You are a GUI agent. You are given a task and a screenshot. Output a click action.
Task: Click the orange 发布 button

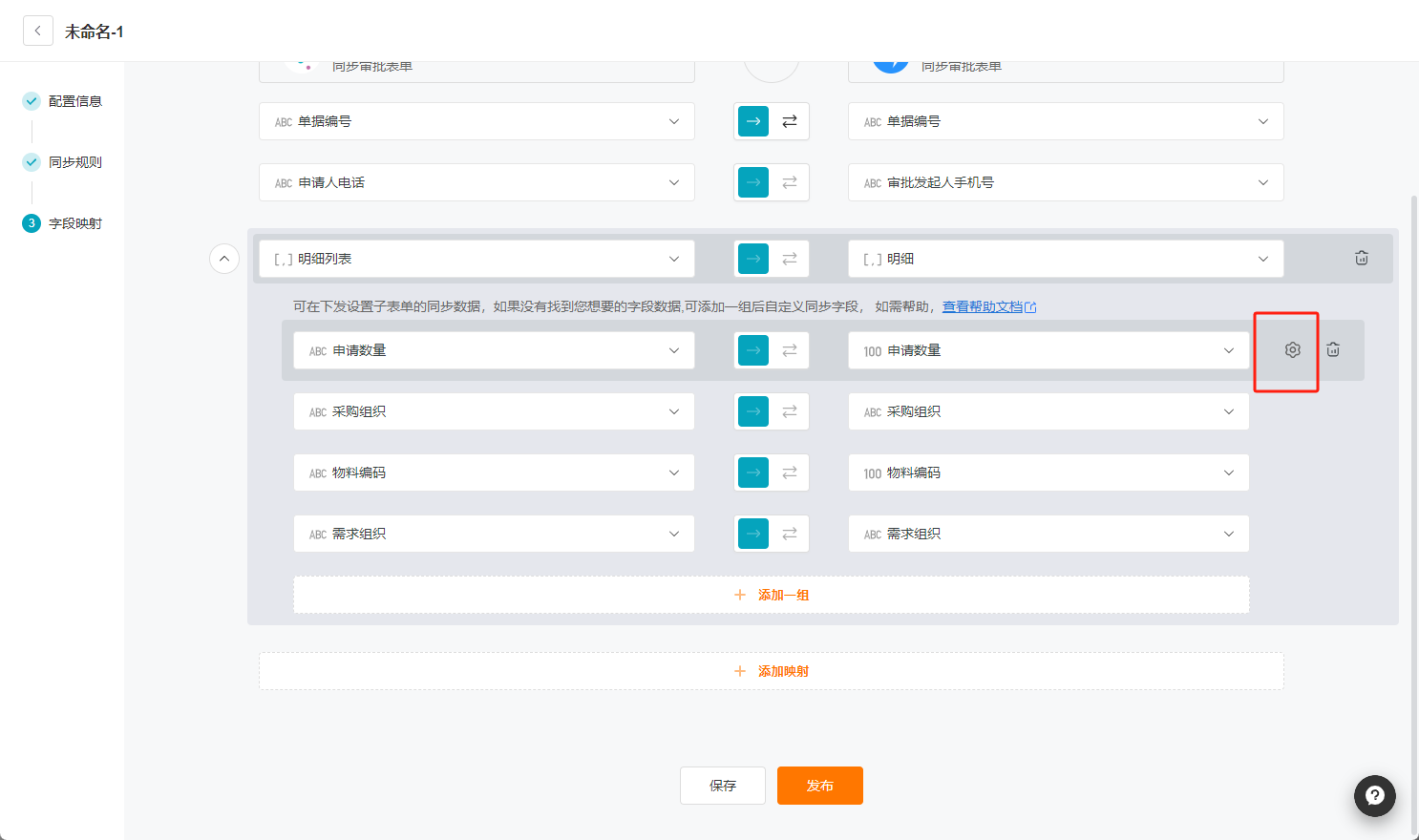pyautogui.click(x=820, y=786)
